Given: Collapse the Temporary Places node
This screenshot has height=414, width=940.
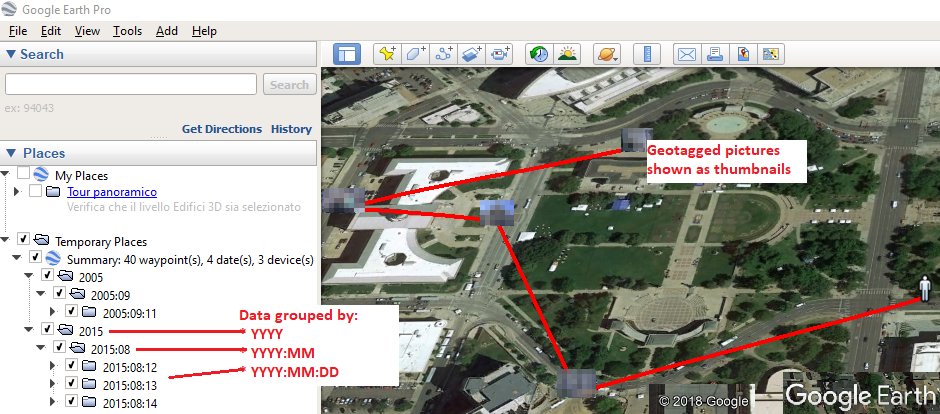Looking at the screenshot, I should point(5,240).
